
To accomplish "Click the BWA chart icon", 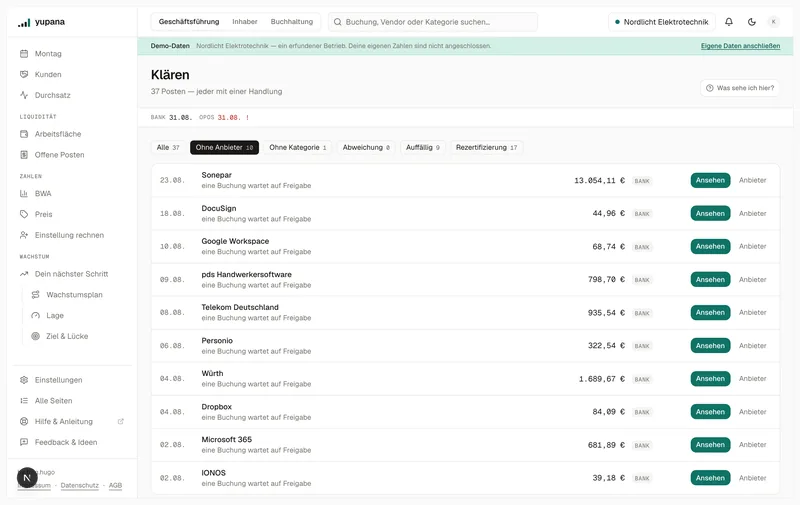I will (24, 193).
